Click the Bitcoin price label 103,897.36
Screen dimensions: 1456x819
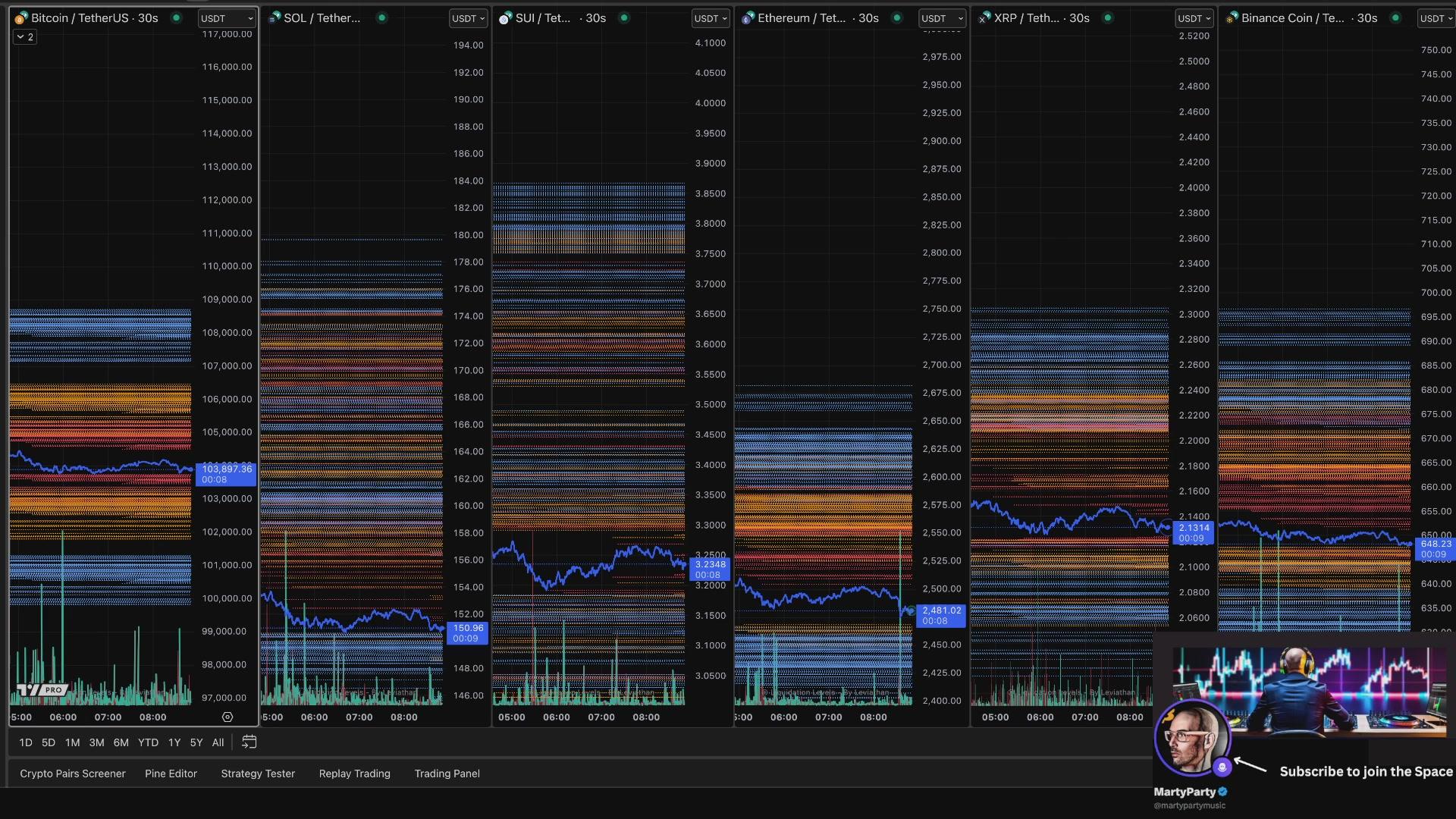tap(226, 474)
